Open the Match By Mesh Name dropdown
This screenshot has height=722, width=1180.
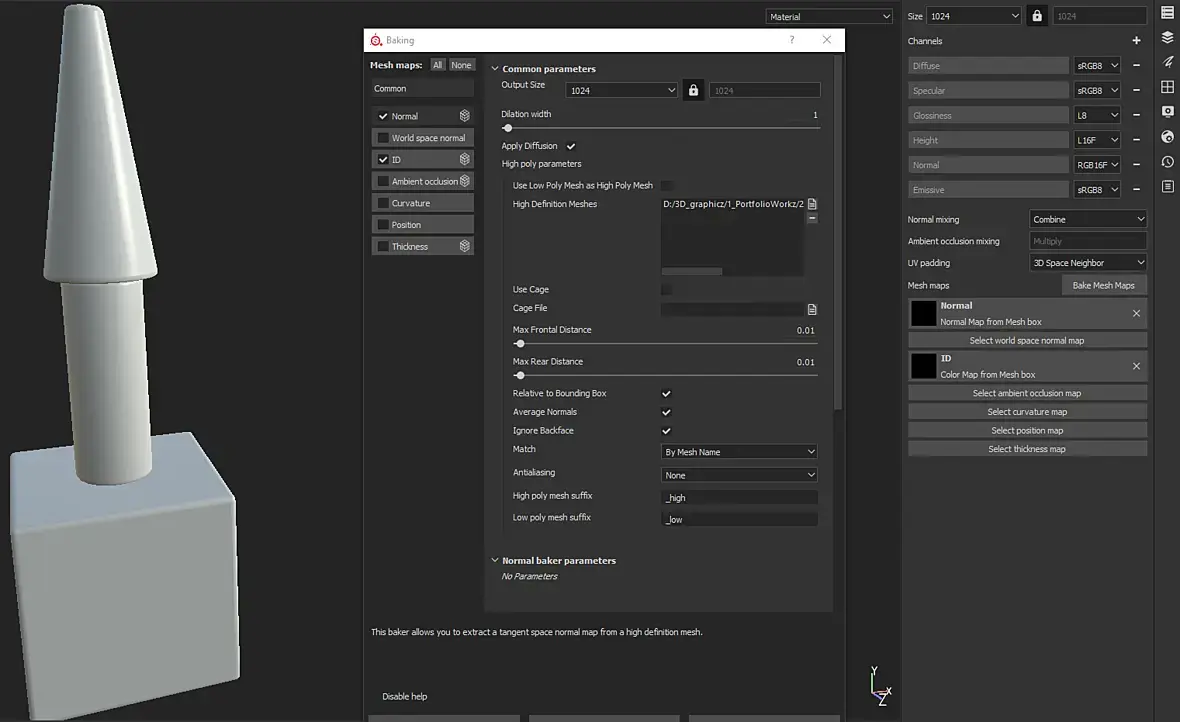click(x=739, y=452)
